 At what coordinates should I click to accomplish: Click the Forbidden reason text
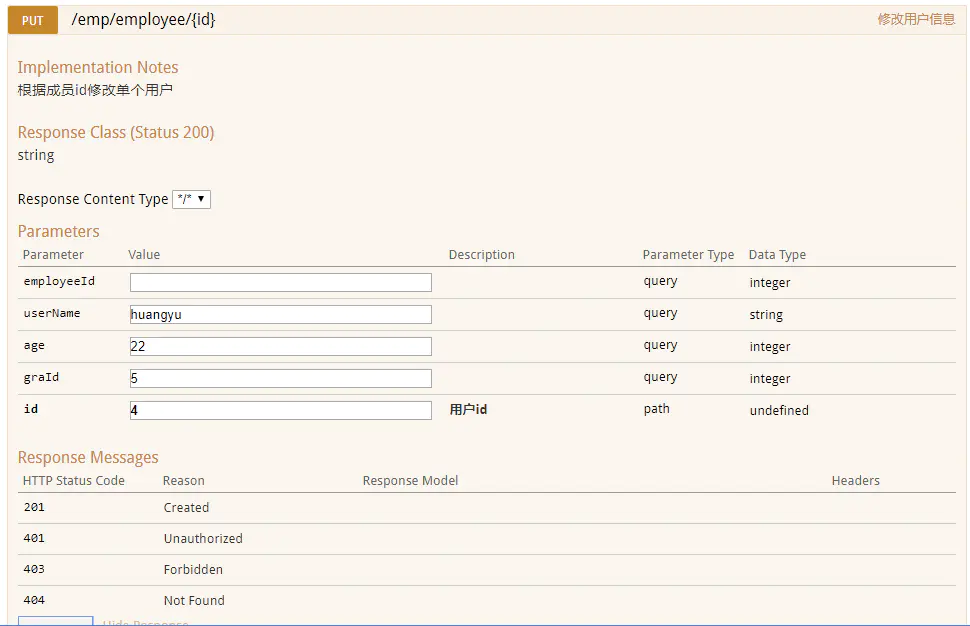(x=193, y=569)
